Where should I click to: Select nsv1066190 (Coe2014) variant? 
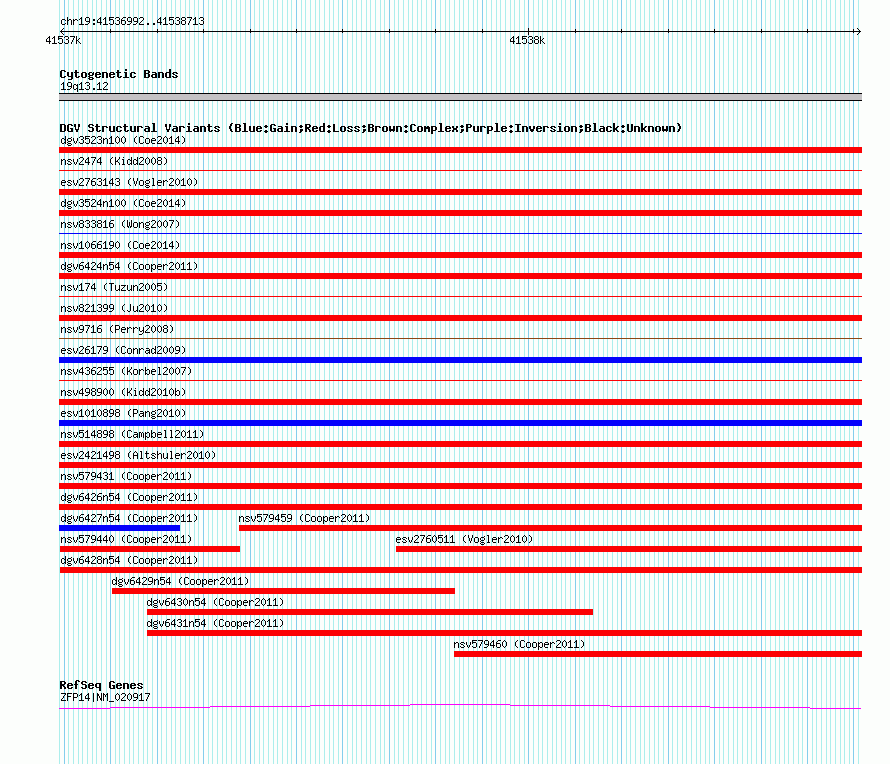tap(120, 245)
